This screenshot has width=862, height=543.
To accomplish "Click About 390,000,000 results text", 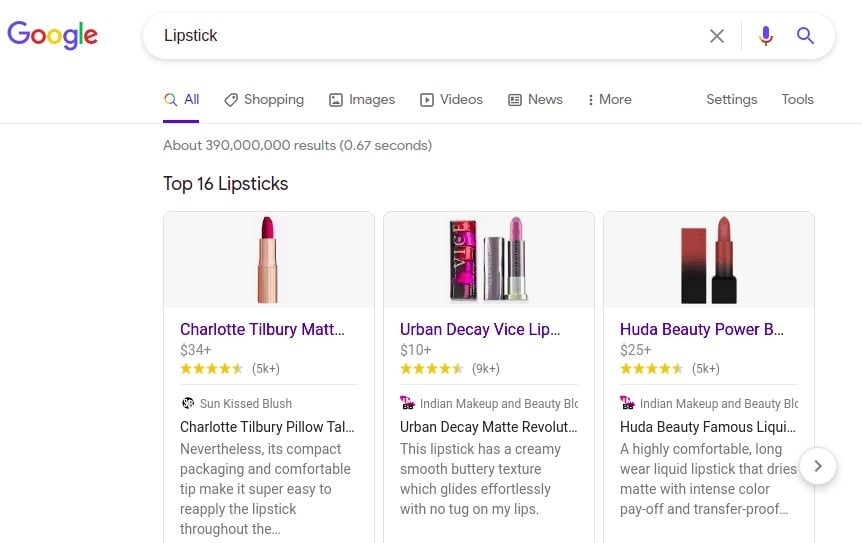I will pos(297,146).
